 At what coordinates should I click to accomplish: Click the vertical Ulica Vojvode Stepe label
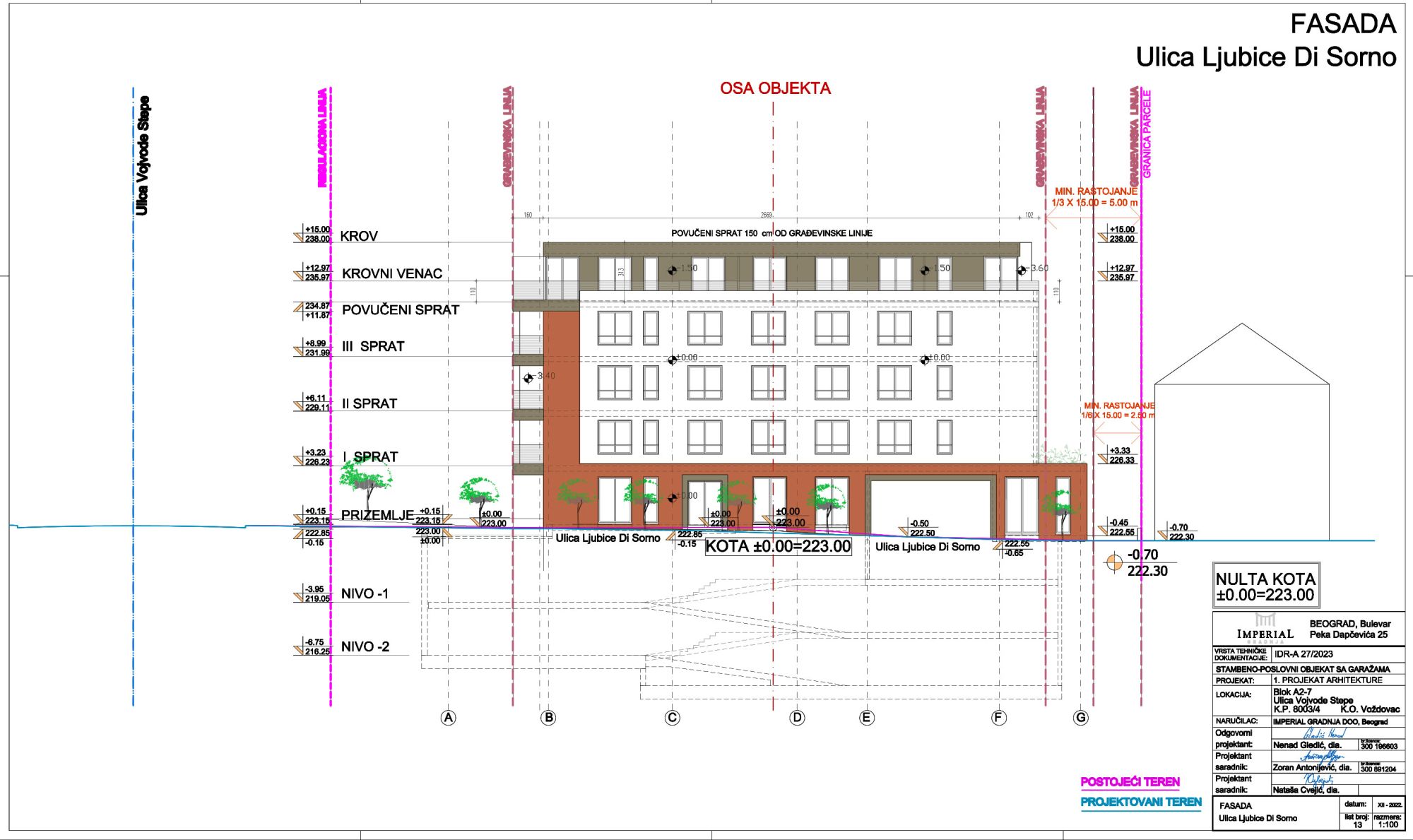point(143,155)
